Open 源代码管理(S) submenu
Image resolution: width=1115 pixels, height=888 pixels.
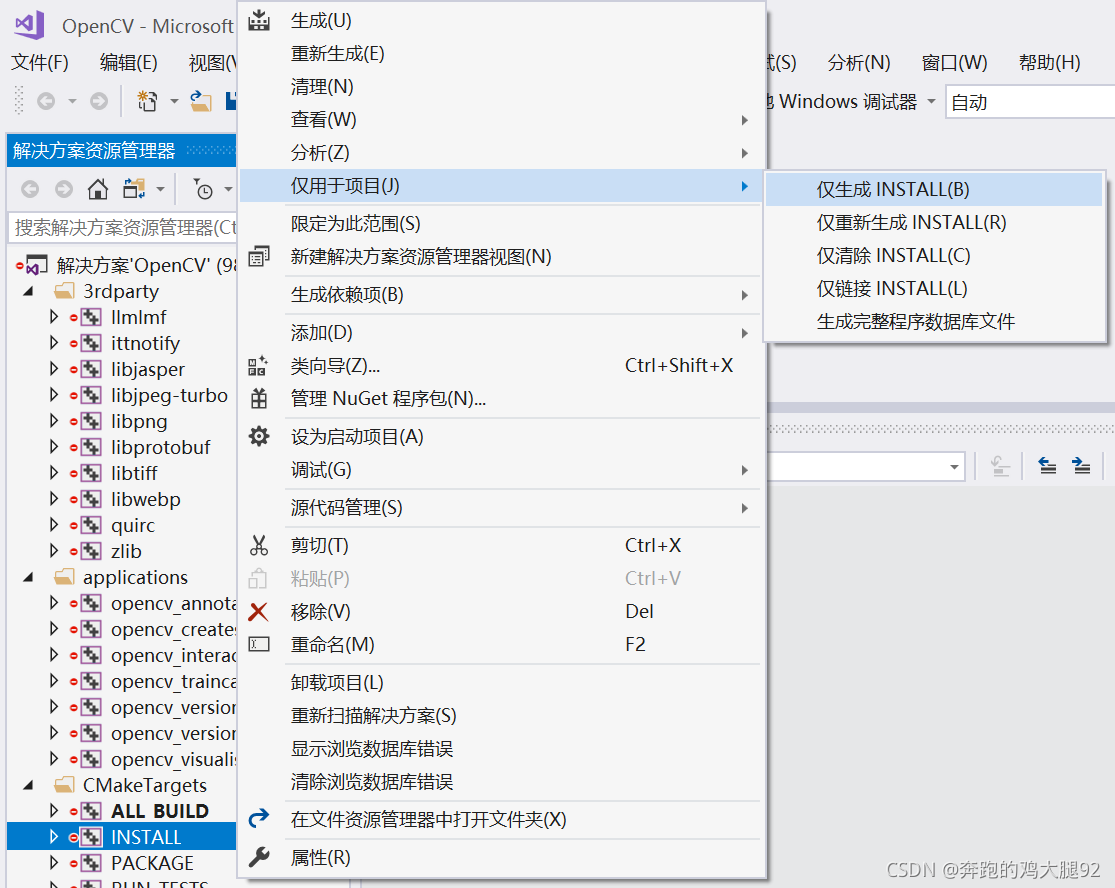(x=501, y=508)
